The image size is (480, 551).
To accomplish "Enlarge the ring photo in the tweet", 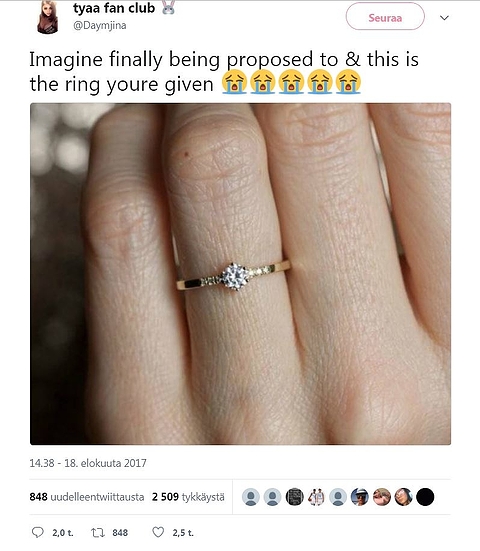I will [x=240, y=274].
